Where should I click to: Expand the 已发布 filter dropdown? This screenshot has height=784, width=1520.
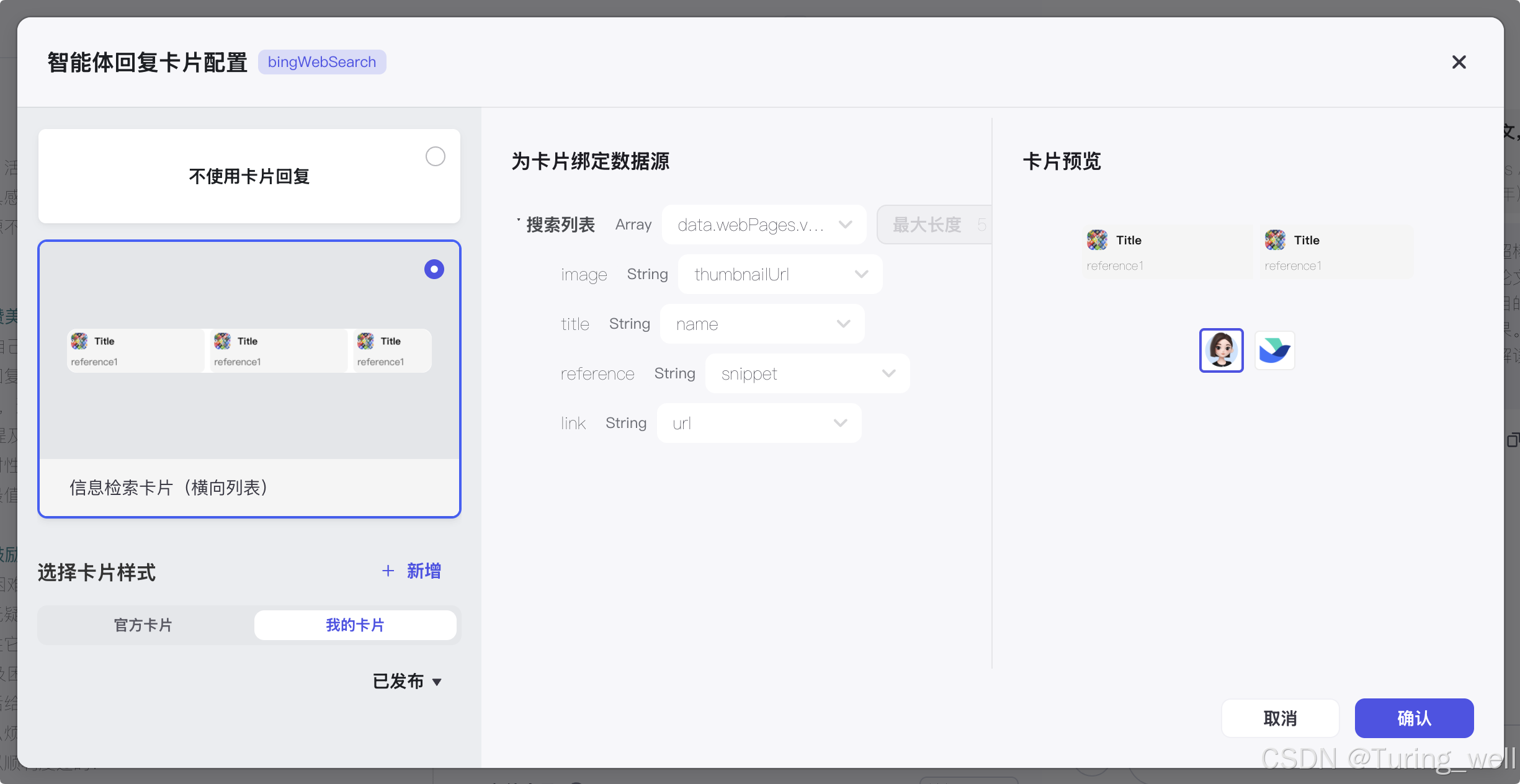point(407,681)
